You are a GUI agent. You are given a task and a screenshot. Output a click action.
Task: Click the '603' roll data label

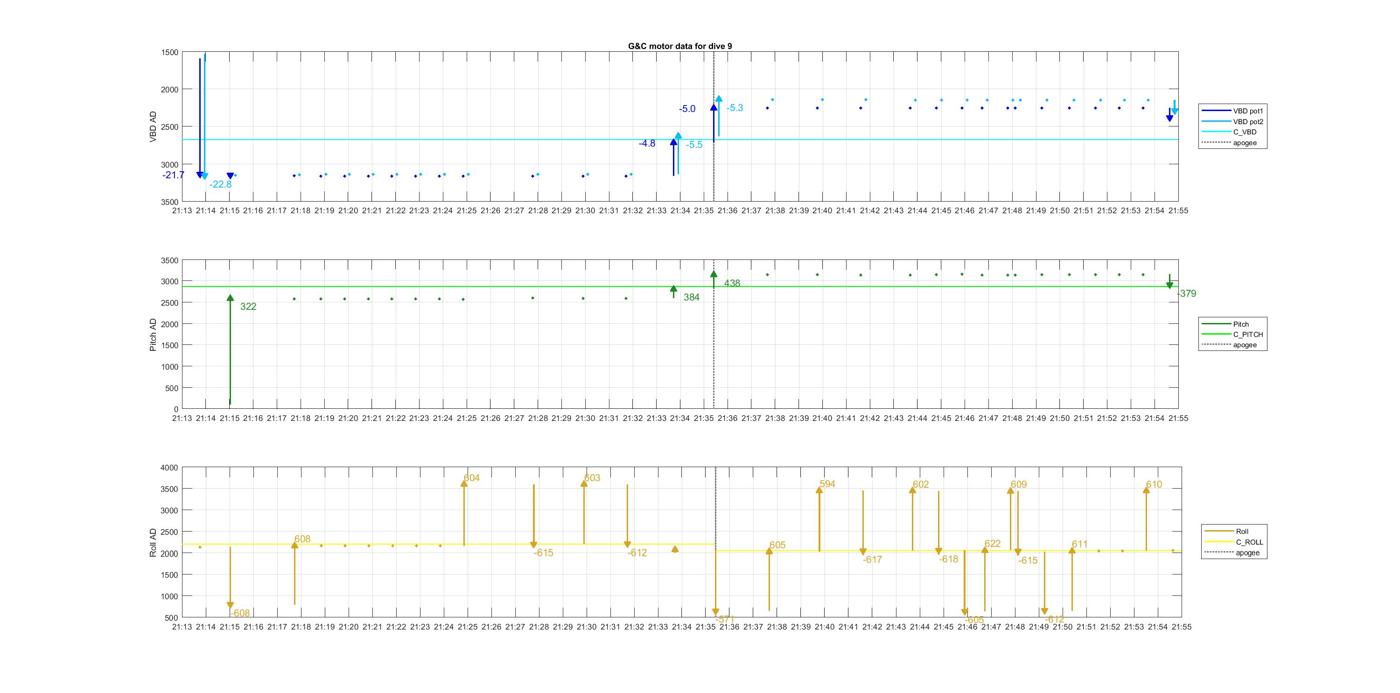pyautogui.click(x=592, y=478)
